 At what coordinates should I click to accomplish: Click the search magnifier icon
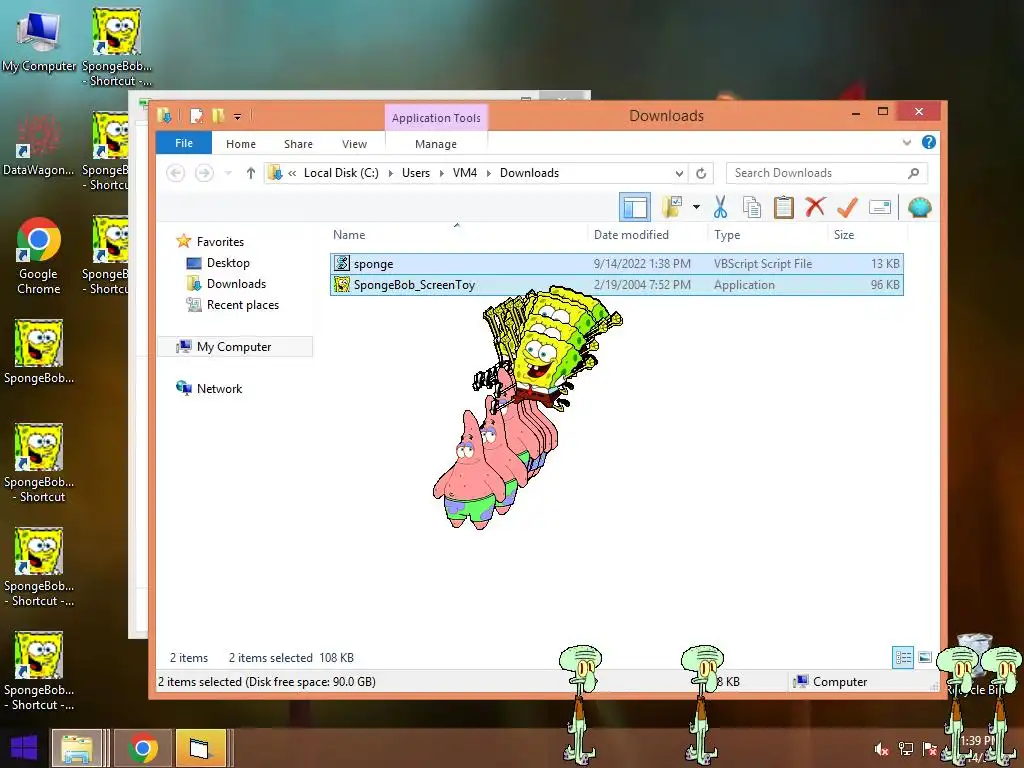click(914, 173)
